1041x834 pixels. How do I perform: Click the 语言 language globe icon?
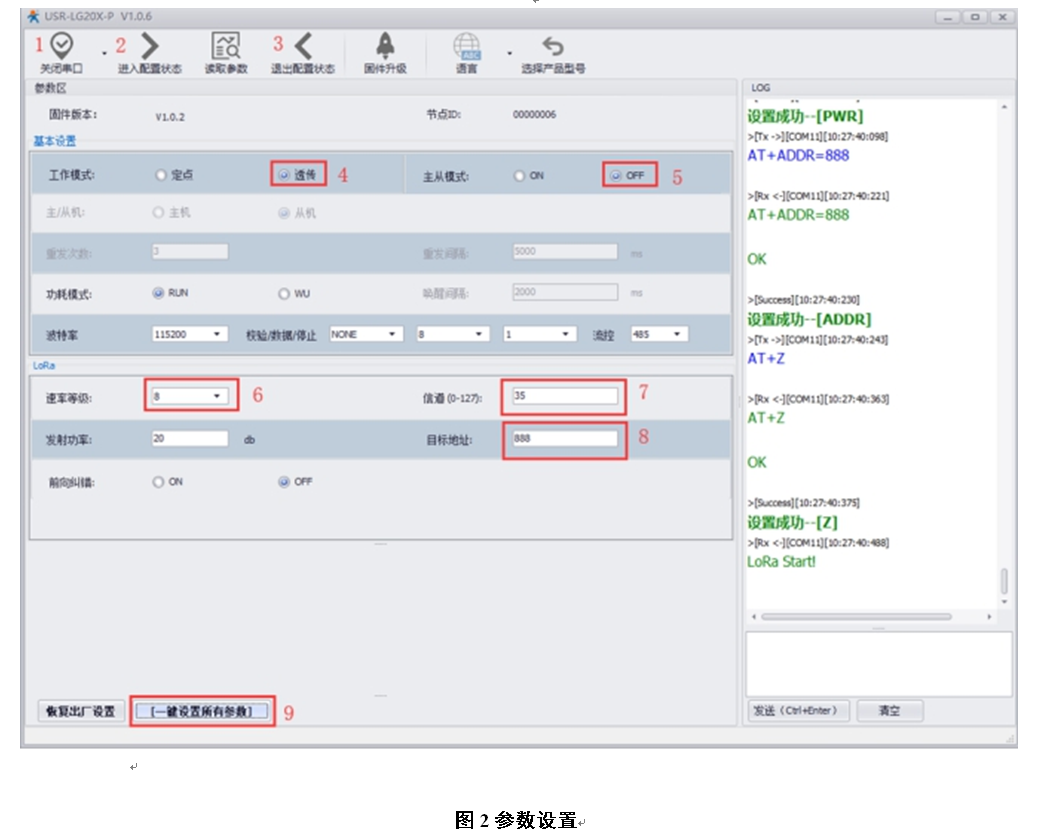coord(466,46)
